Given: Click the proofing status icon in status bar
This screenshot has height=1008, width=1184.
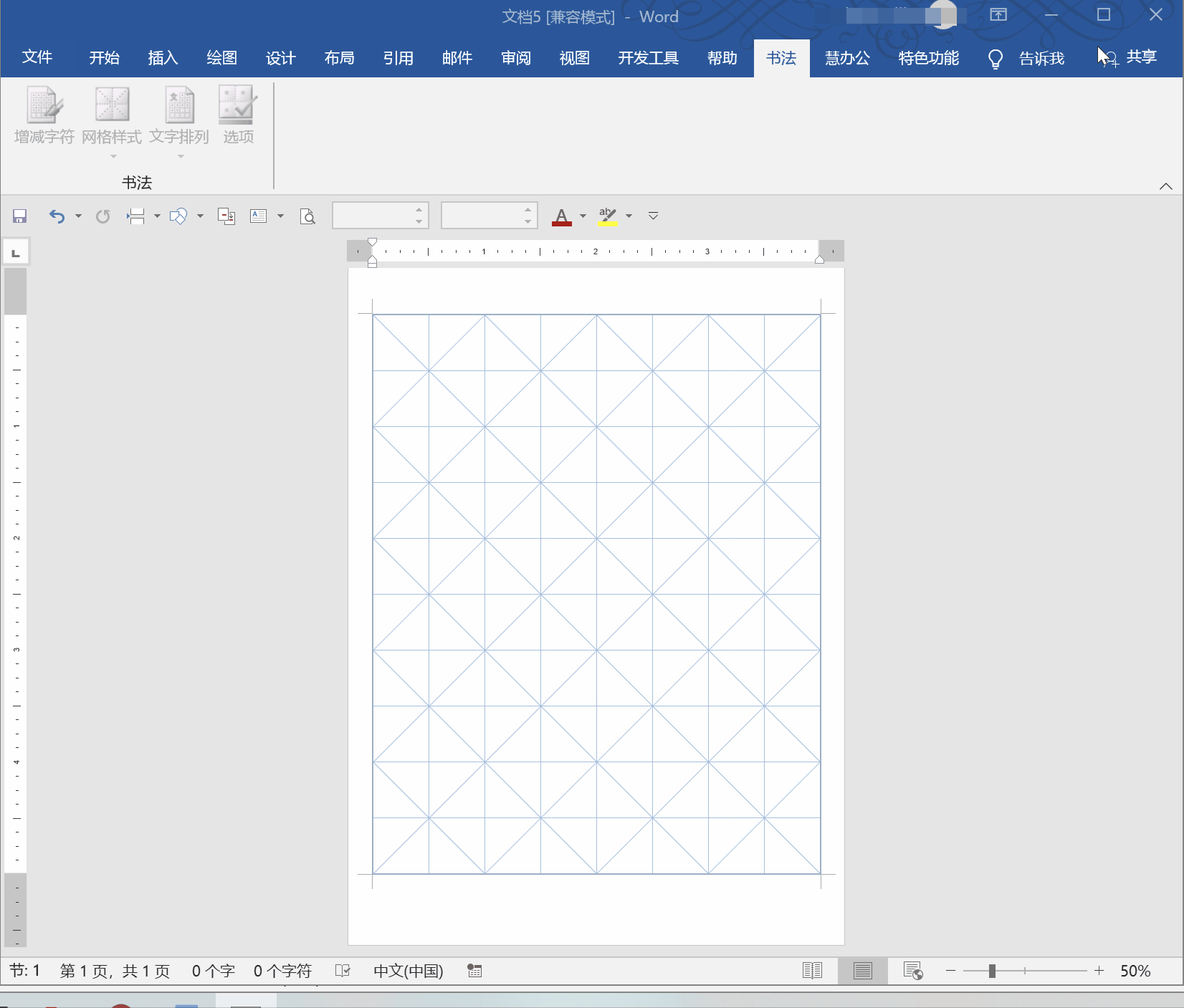Looking at the screenshot, I should pyautogui.click(x=343, y=971).
